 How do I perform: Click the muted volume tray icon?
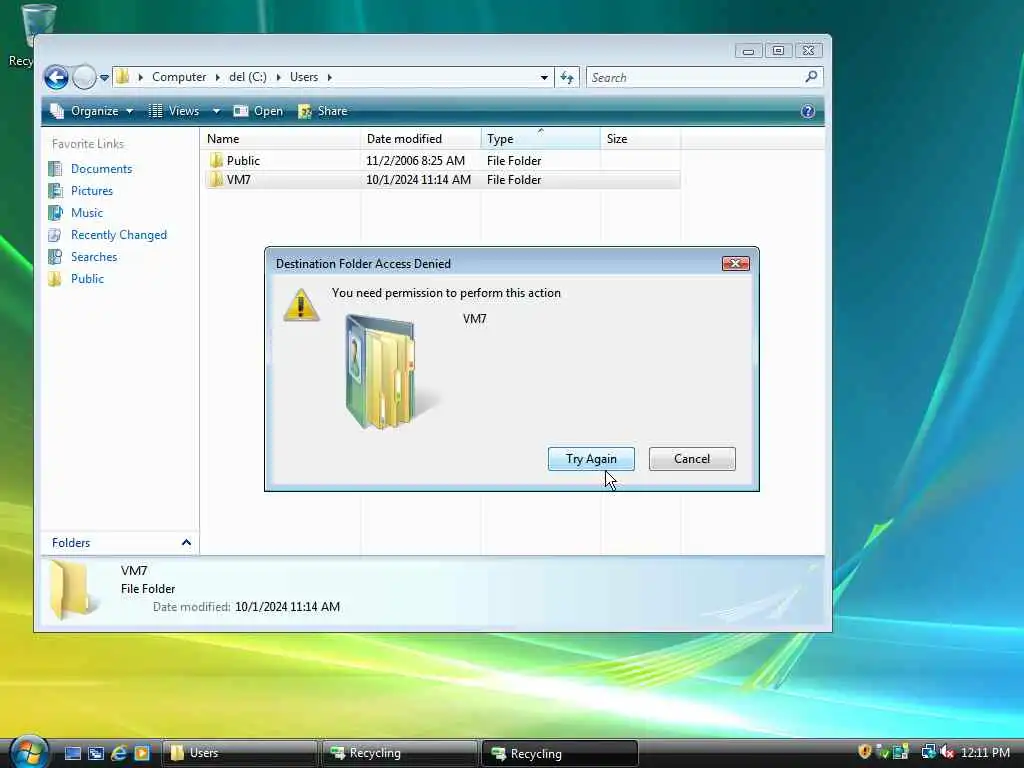click(947, 752)
